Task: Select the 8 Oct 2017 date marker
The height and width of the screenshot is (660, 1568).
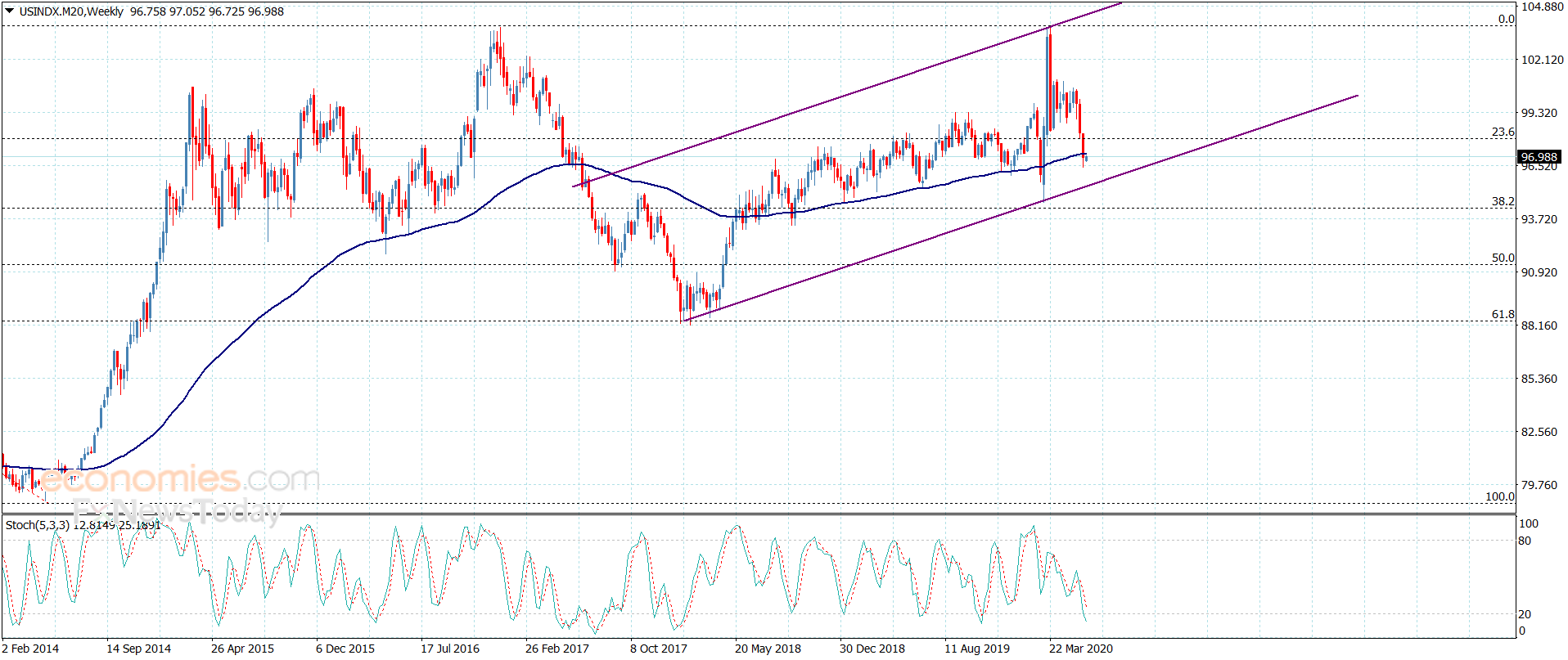Action: tap(659, 649)
